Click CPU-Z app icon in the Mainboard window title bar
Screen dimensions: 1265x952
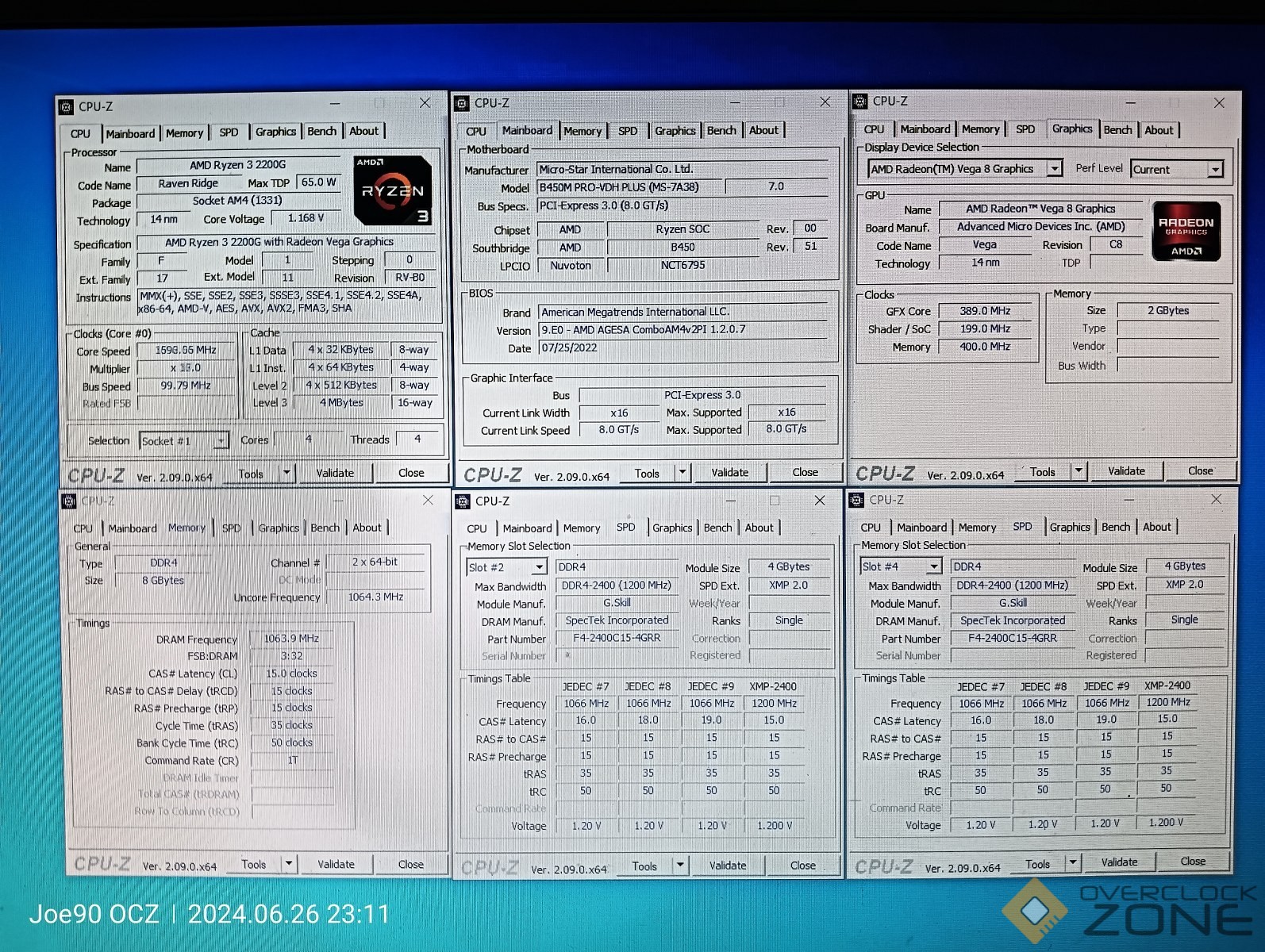click(462, 103)
